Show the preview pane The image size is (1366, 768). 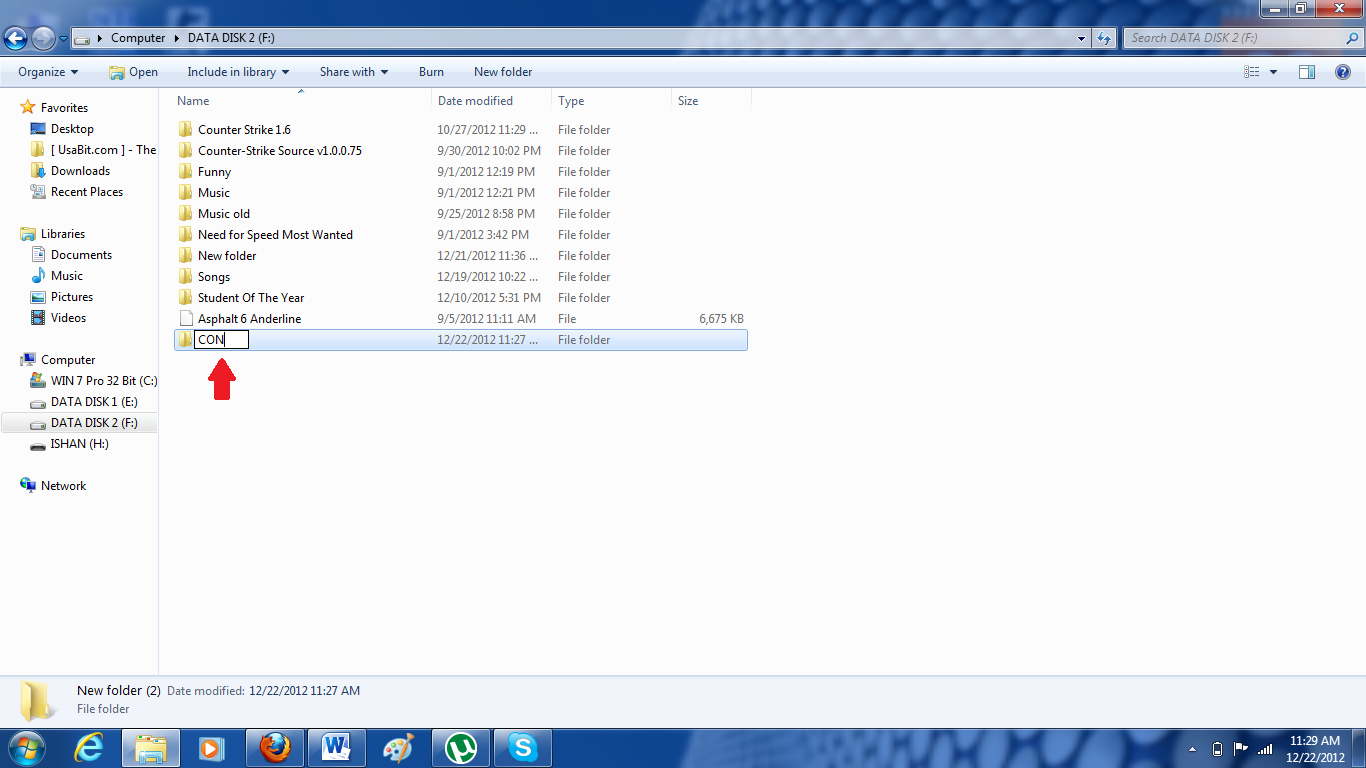pos(1307,71)
